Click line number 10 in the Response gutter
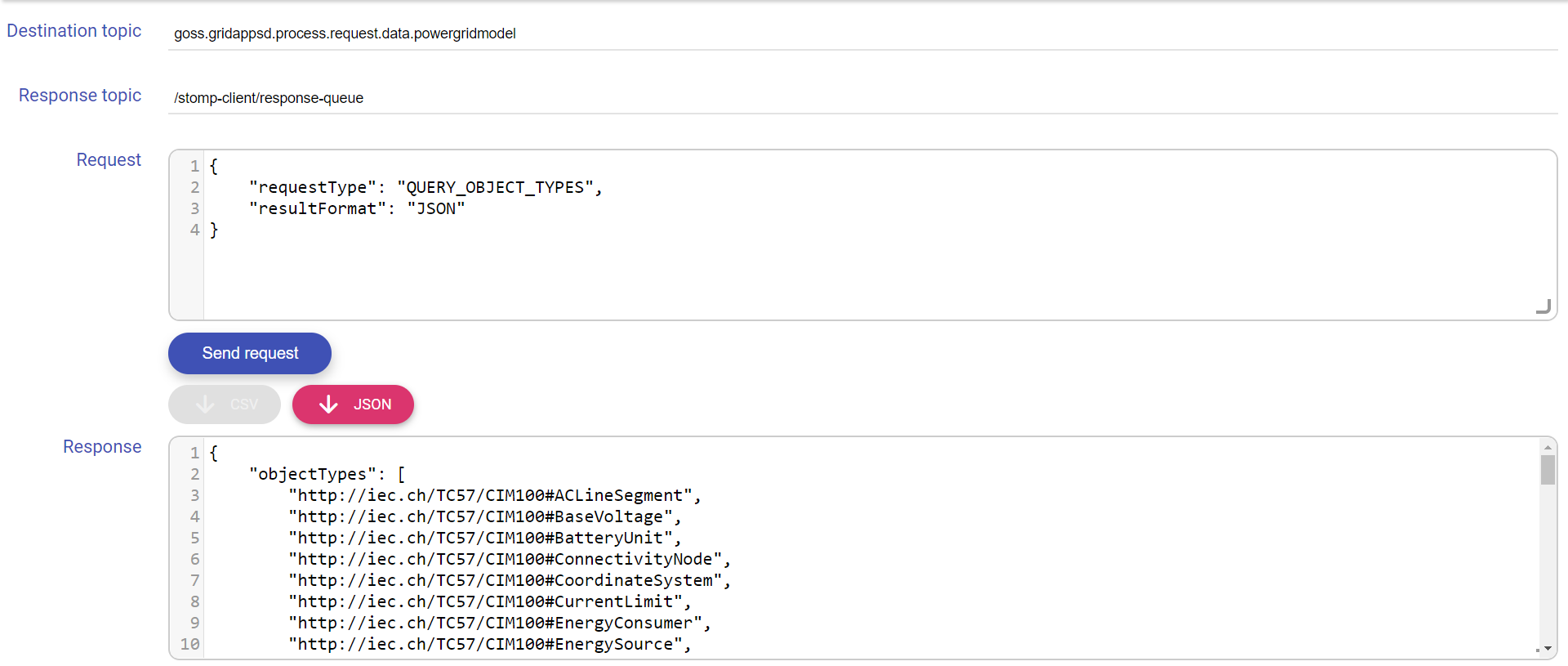Image resolution: width=1568 pixels, height=666 pixels. click(190, 644)
